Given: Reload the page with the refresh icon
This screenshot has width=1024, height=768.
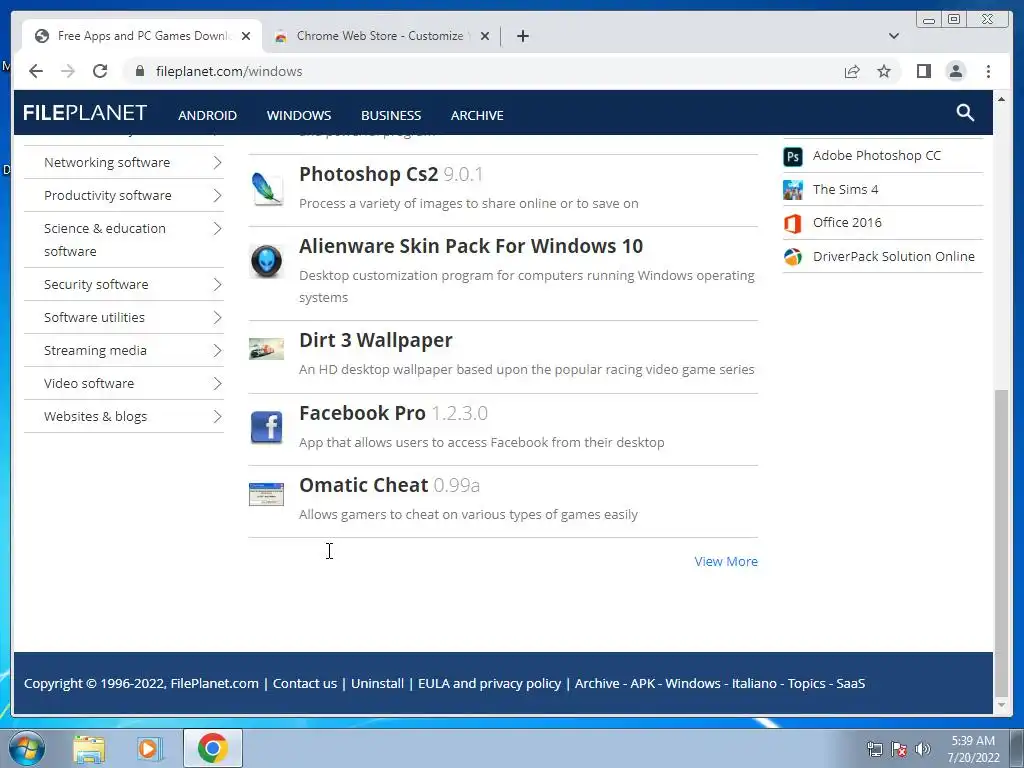Looking at the screenshot, I should tap(100, 71).
